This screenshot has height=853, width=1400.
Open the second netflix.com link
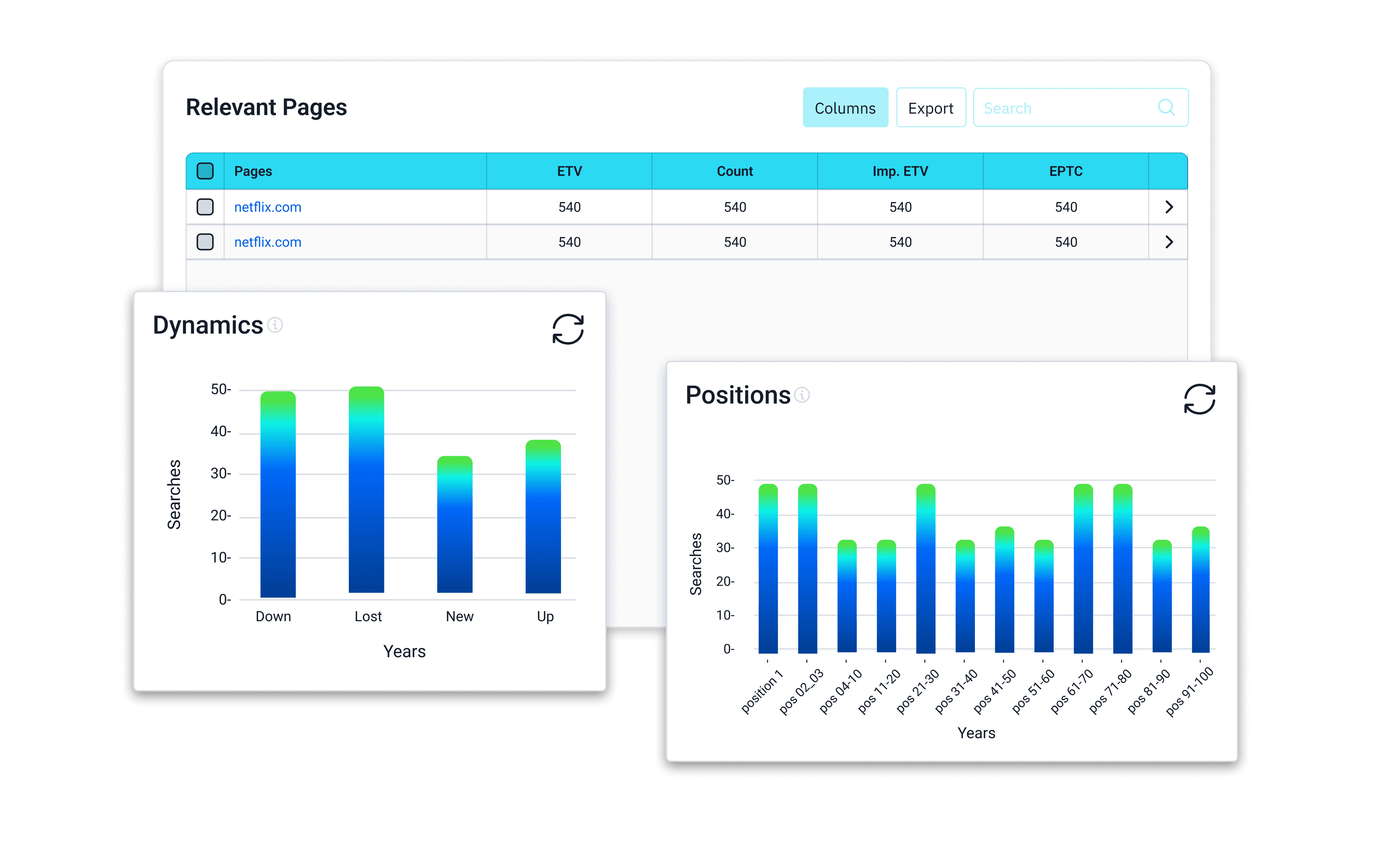pyautogui.click(x=268, y=243)
